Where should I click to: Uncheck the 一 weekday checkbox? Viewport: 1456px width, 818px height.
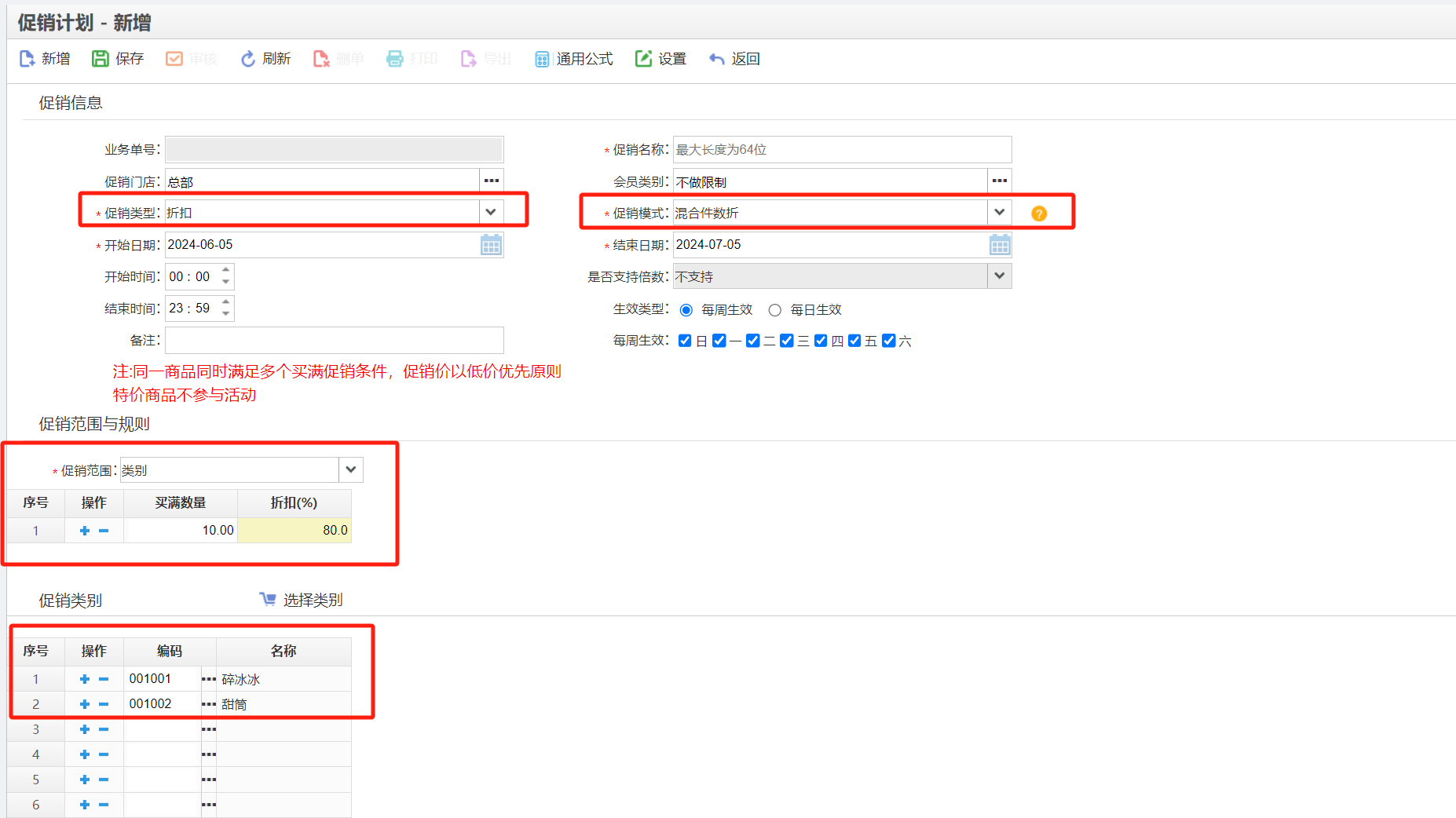[719, 341]
